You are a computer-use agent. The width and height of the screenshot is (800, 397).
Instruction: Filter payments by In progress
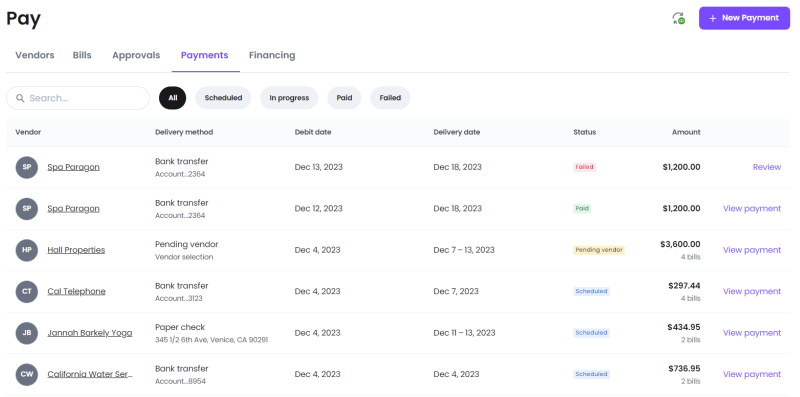pos(289,98)
